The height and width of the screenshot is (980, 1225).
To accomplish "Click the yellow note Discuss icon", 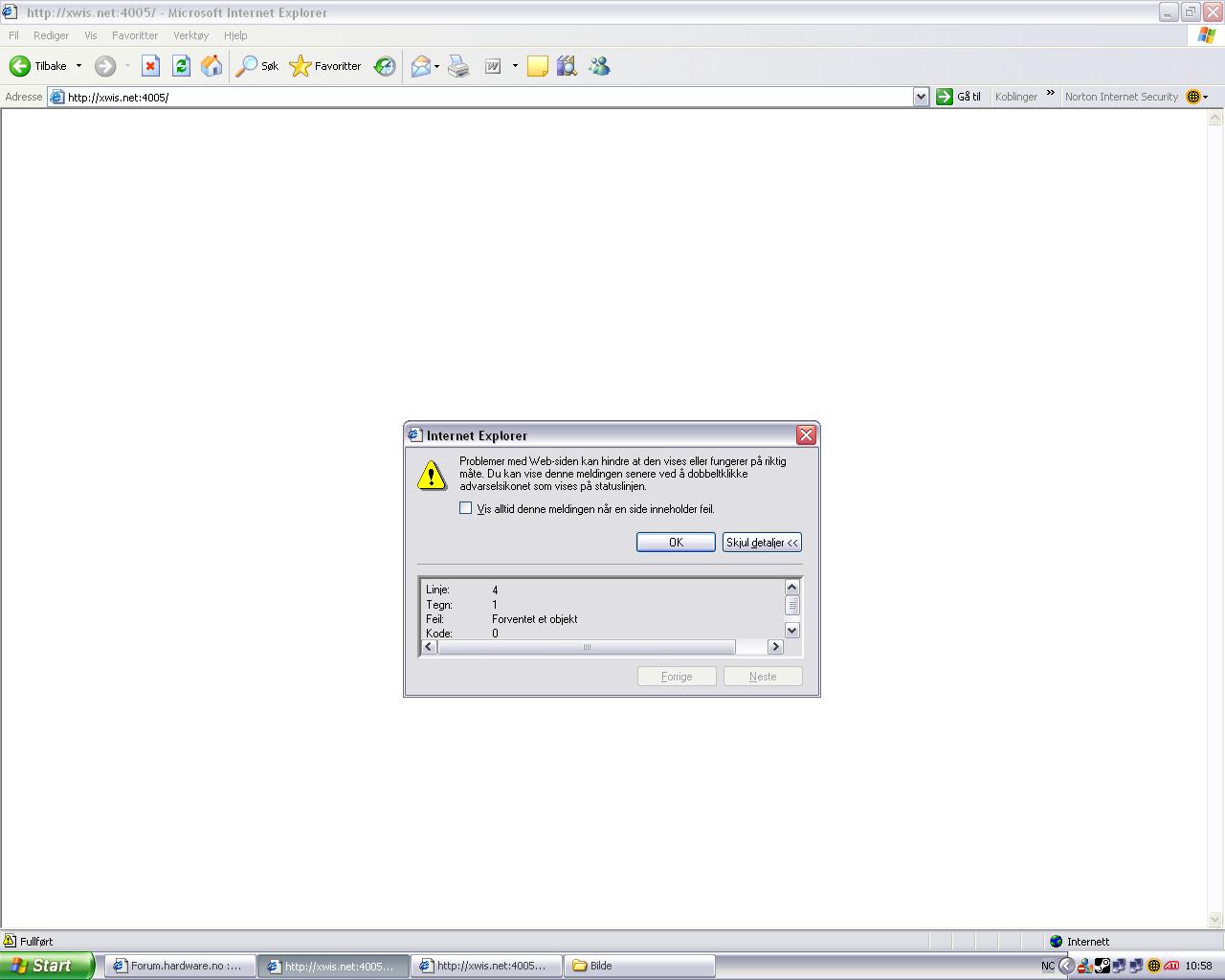I will (x=538, y=66).
